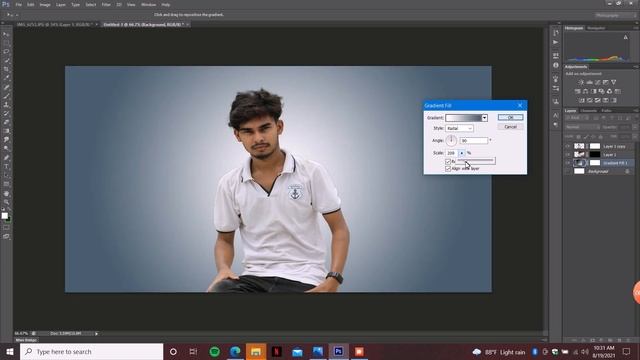Open Spotify from the taskbar
640x360 pixels.
[215, 351]
